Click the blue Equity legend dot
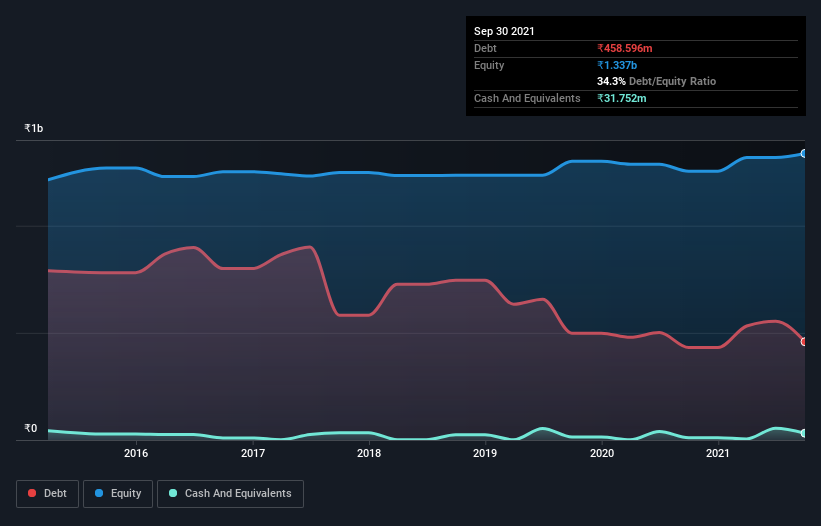This screenshot has height=526, width=821. click(x=99, y=493)
